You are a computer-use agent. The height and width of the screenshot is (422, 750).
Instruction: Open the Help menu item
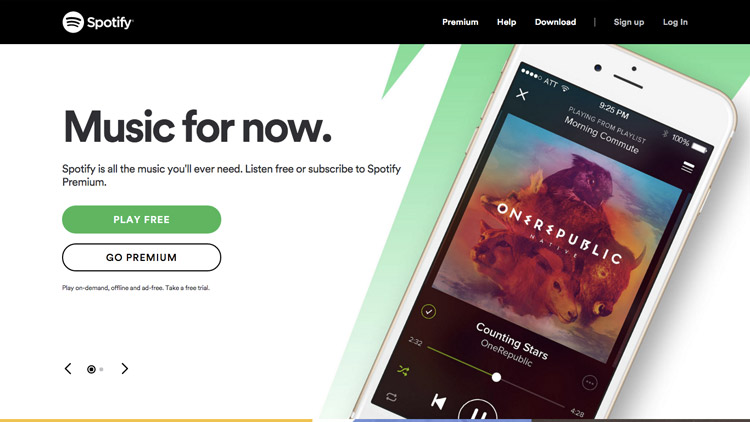click(507, 22)
